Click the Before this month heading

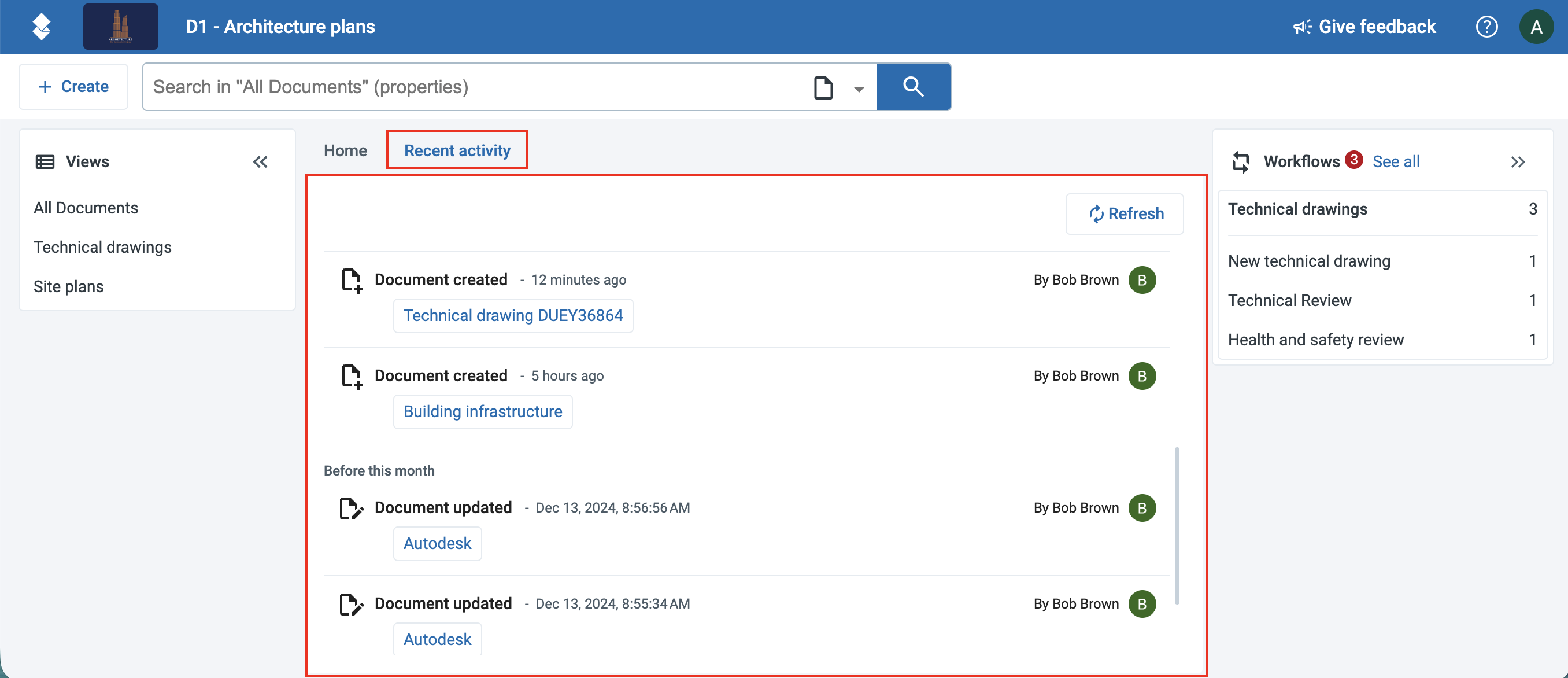[x=379, y=471]
